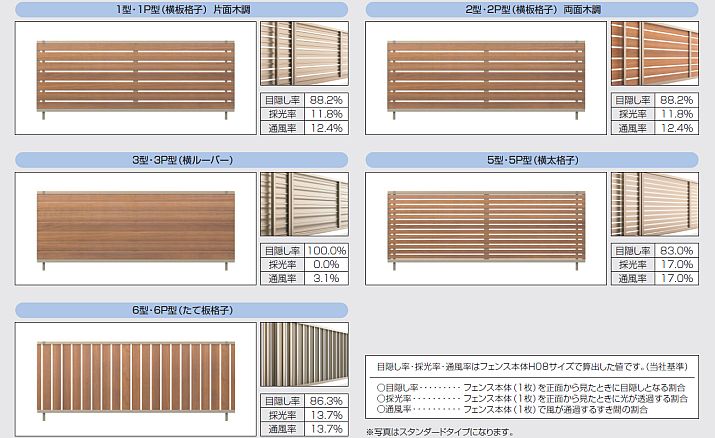Viewport: 715px width, 438px height.
Task: Click the small angled photo beside 2型 fence
Action: click(x=654, y=54)
